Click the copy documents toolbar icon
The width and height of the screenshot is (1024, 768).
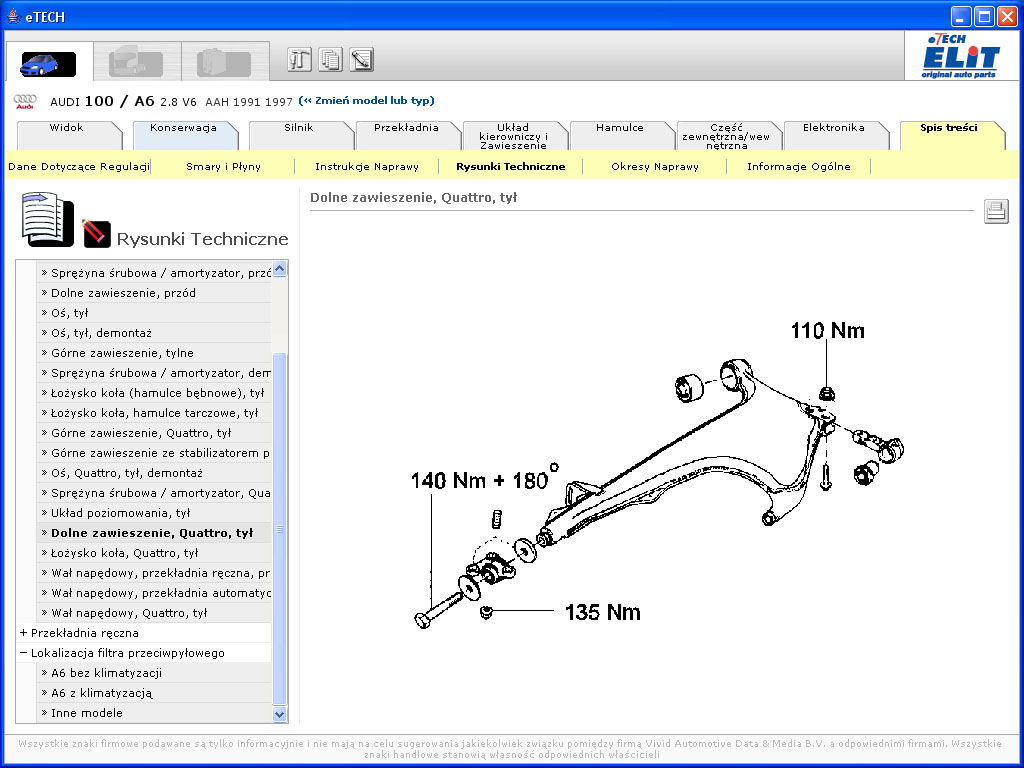(x=330, y=59)
